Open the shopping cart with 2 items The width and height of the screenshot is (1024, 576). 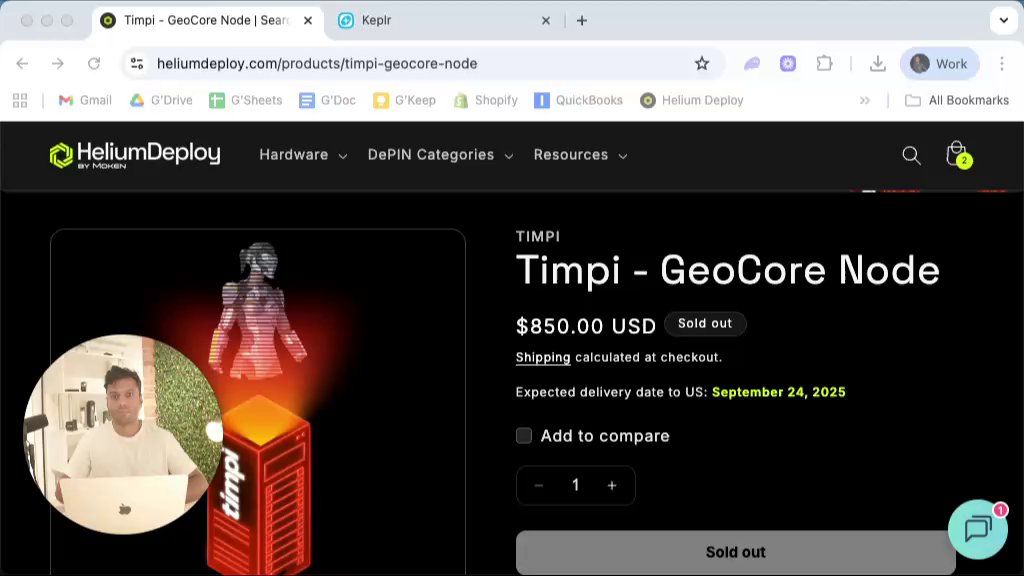958,155
